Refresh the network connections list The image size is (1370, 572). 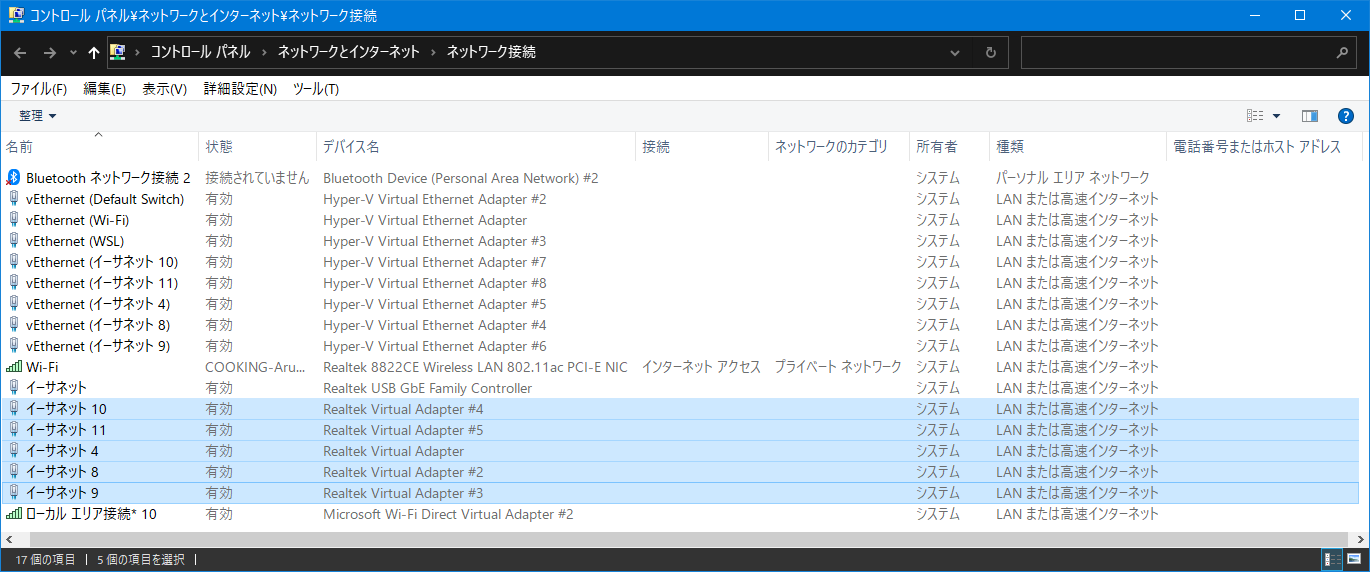(x=990, y=52)
